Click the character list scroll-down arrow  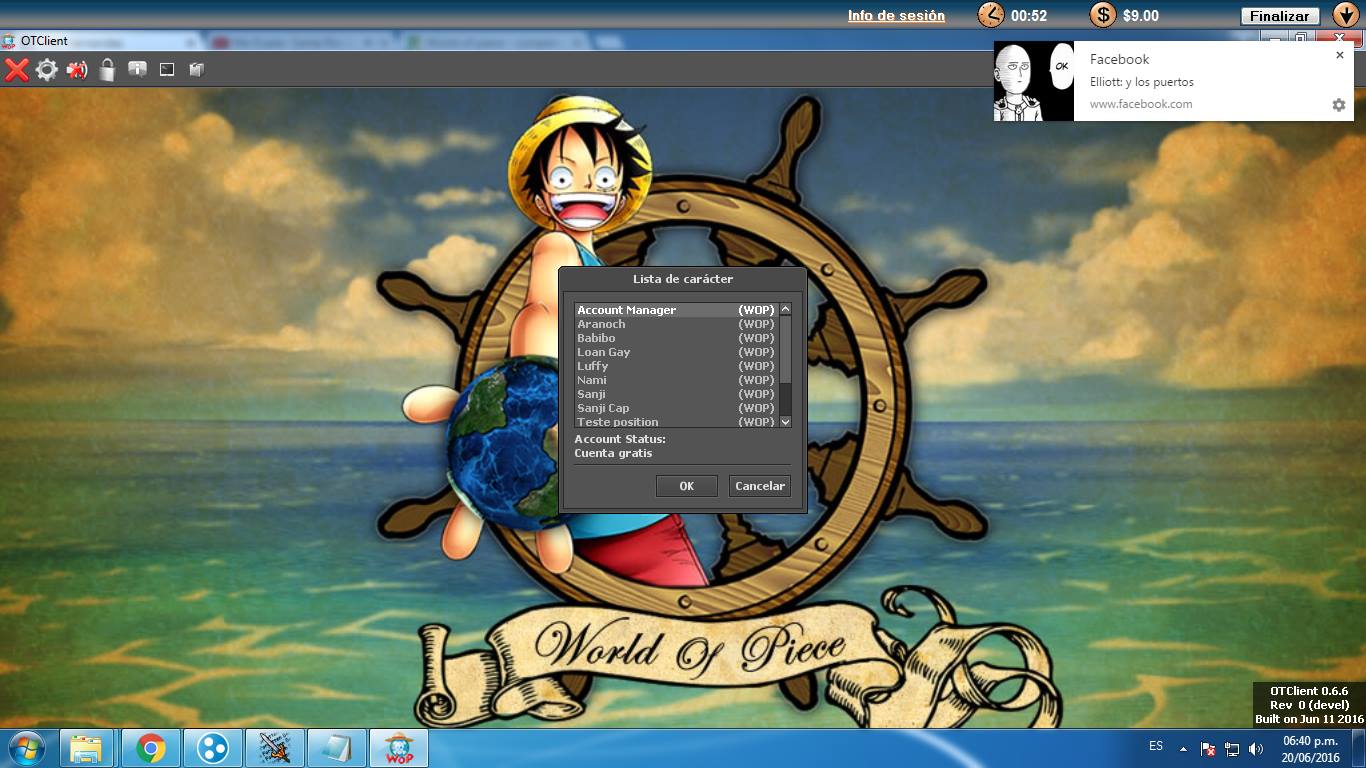pos(785,422)
